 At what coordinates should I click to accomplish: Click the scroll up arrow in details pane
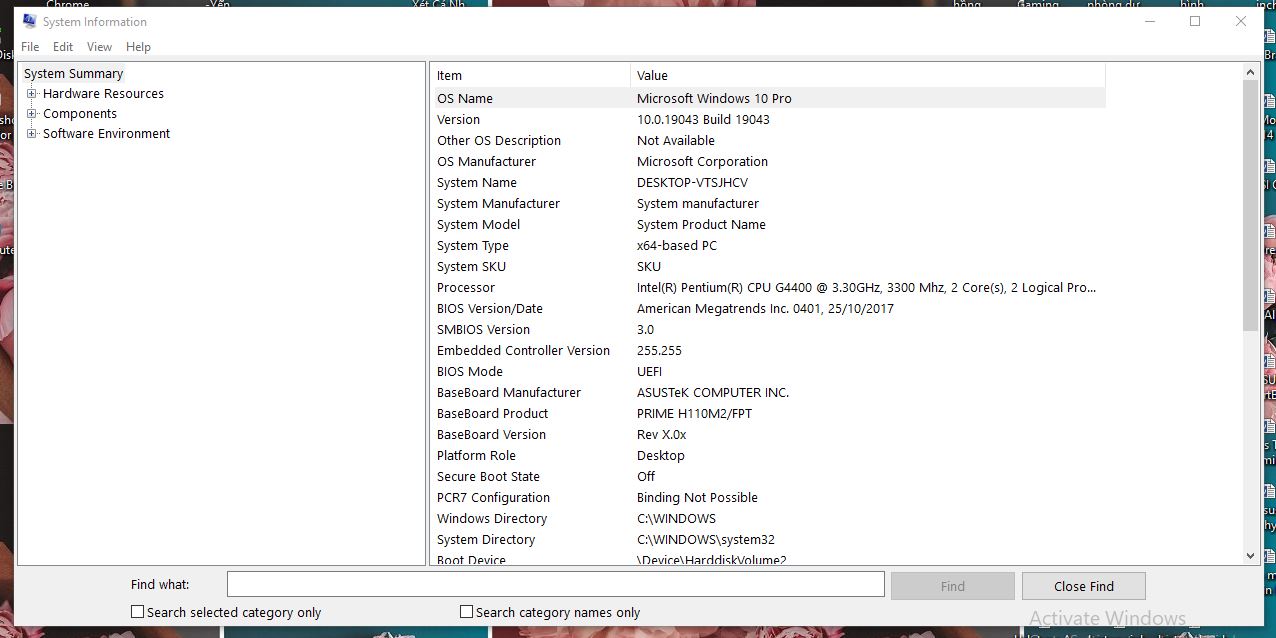coord(1250,72)
